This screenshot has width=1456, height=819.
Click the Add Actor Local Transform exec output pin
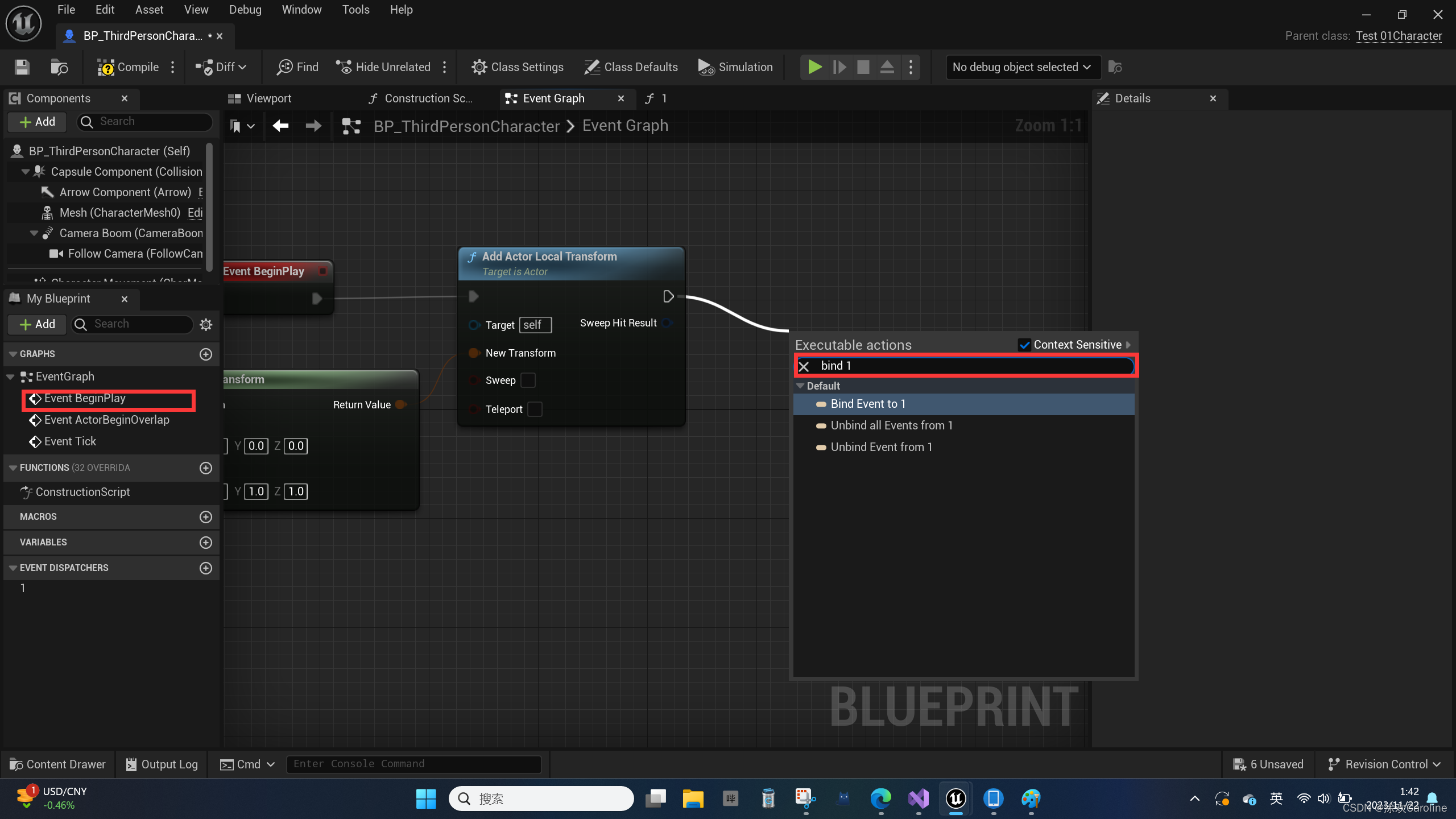pos(668,296)
